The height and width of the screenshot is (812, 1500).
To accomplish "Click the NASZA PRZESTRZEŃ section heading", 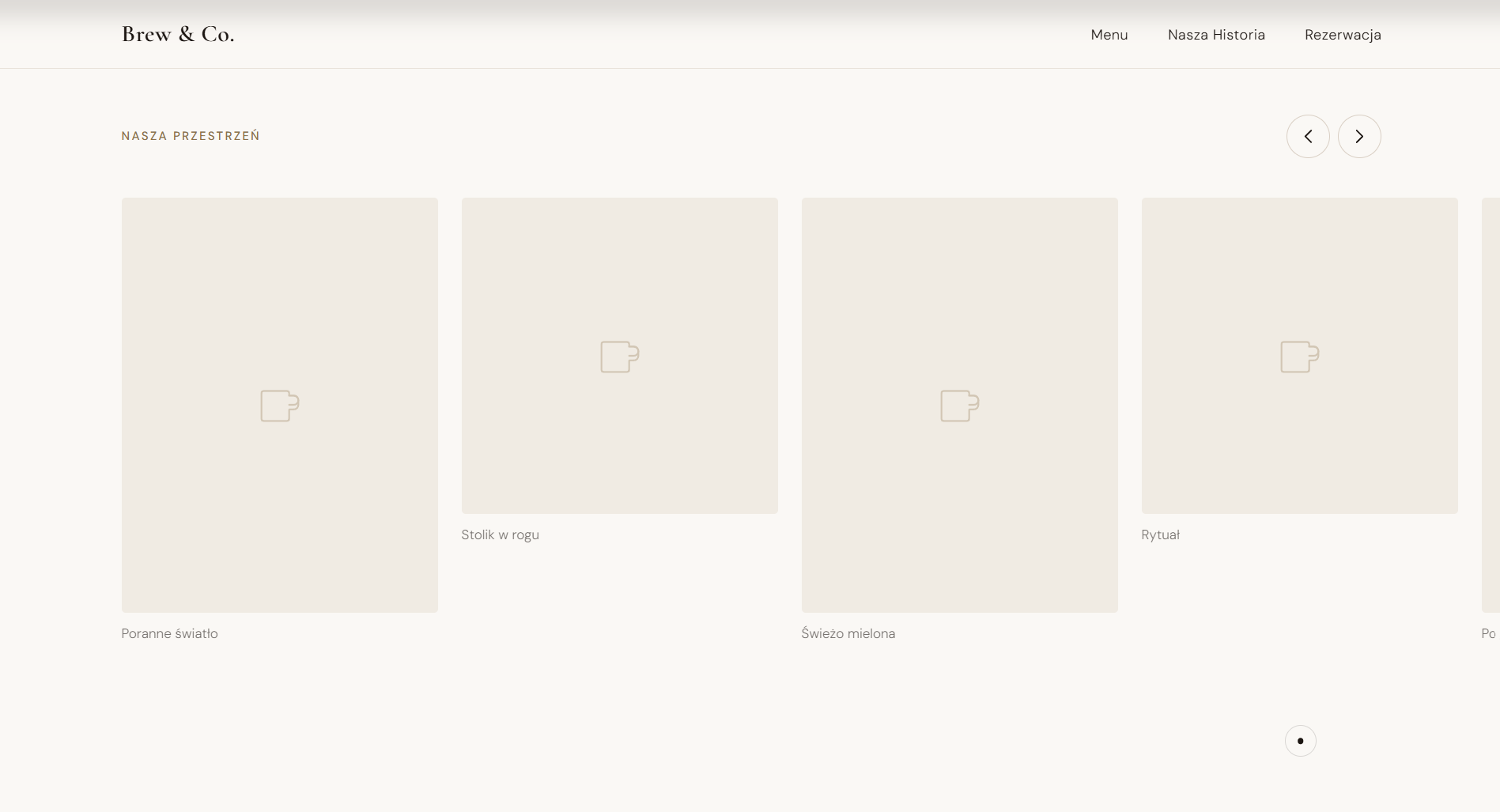I will 191,135.
